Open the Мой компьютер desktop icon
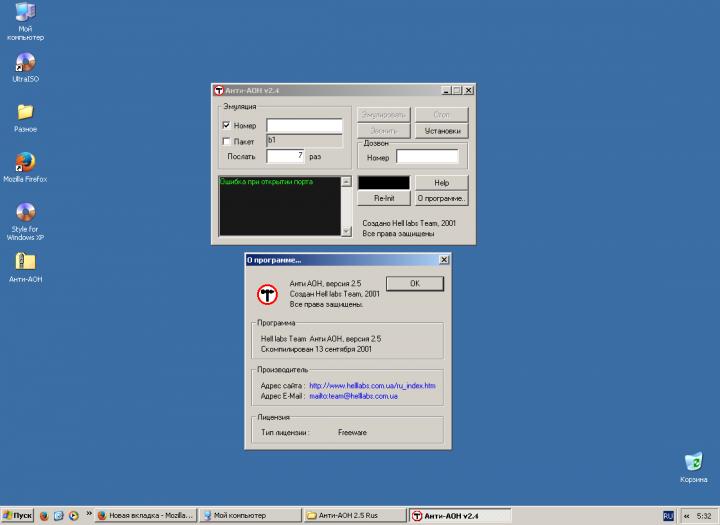This screenshot has height=525, width=720. click(26, 14)
